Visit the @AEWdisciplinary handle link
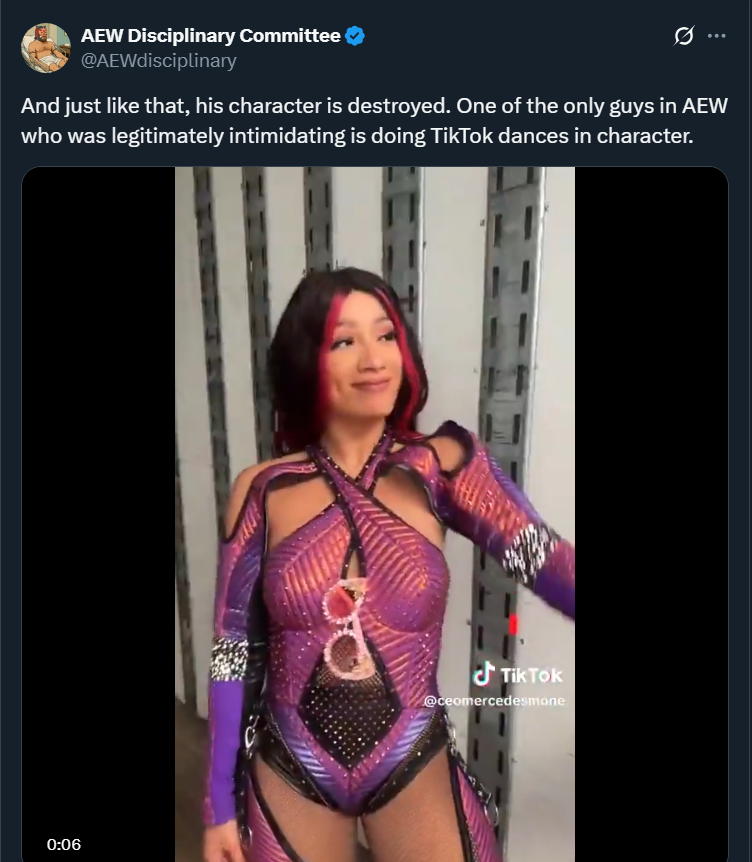This screenshot has height=862, width=752. (158, 60)
